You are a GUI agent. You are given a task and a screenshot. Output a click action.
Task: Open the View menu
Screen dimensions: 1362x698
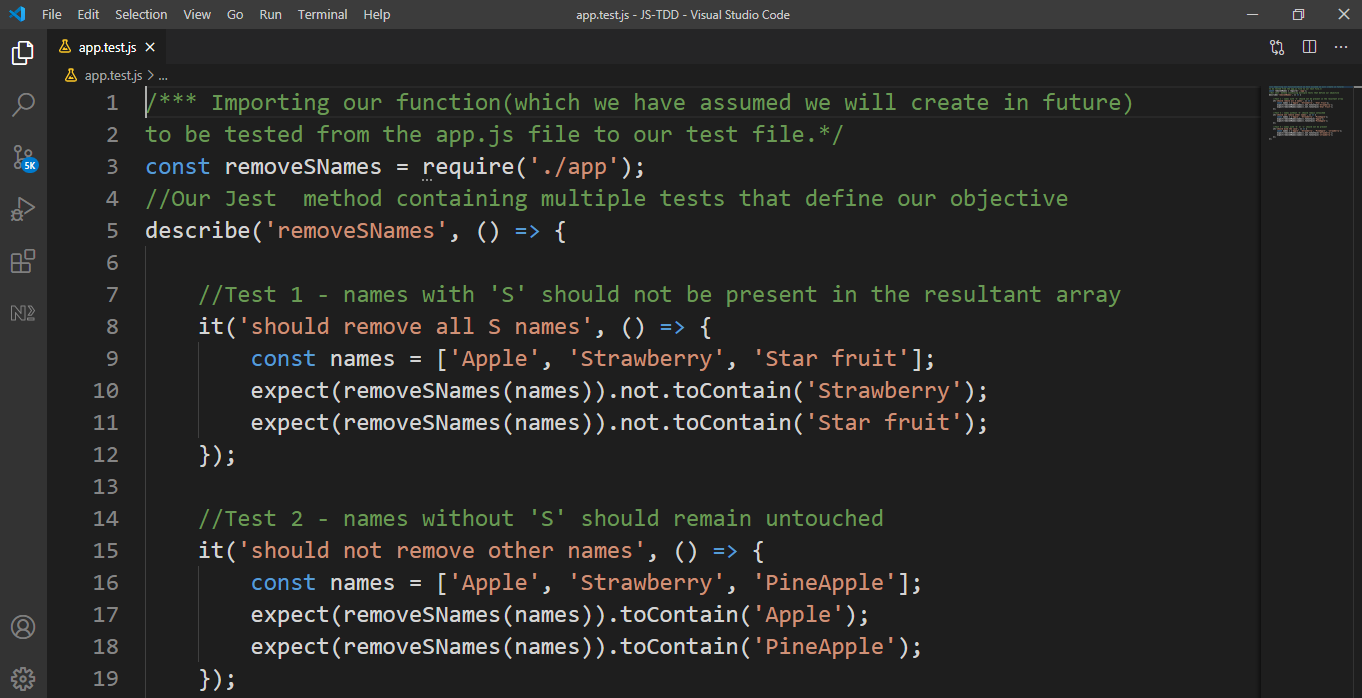coord(197,14)
